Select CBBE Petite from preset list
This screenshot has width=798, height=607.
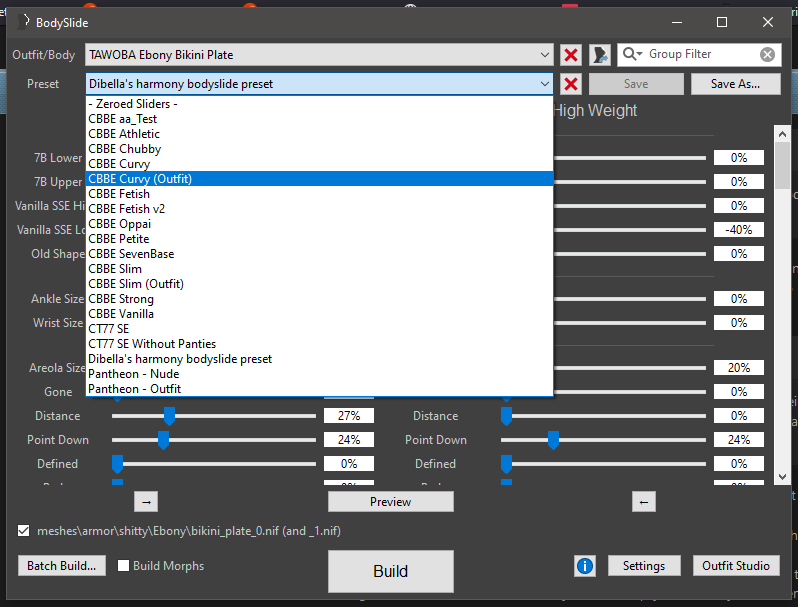[119, 239]
